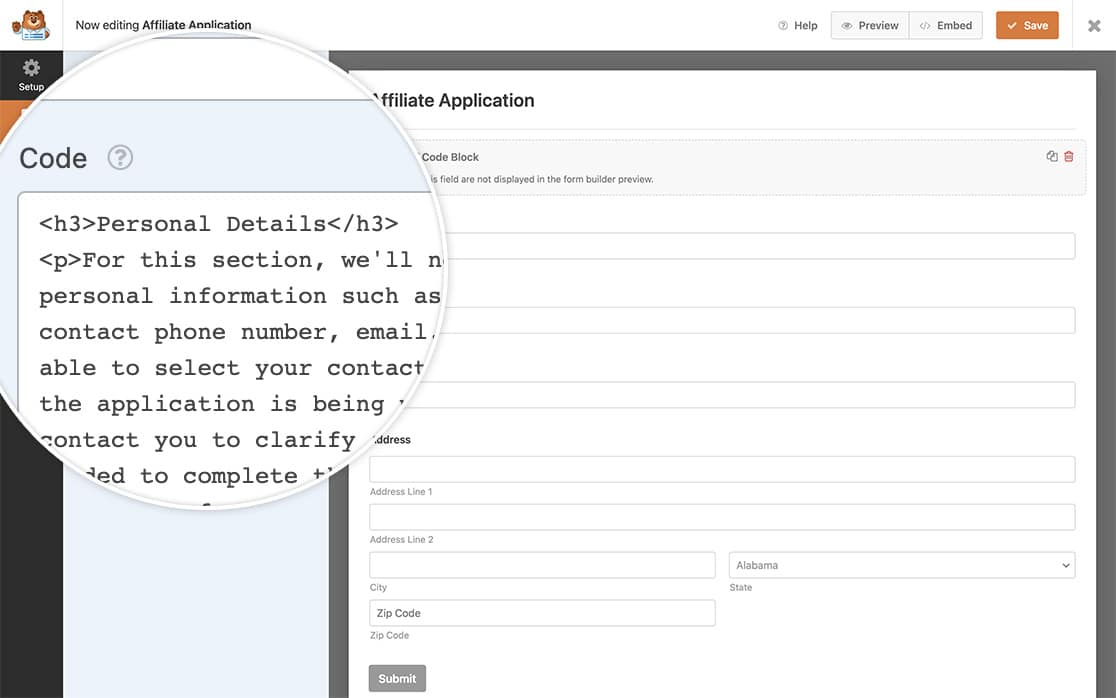Viewport: 1116px width, 698px height.
Task: Delete the Code Block with the red trash icon
Action: coord(1068,156)
